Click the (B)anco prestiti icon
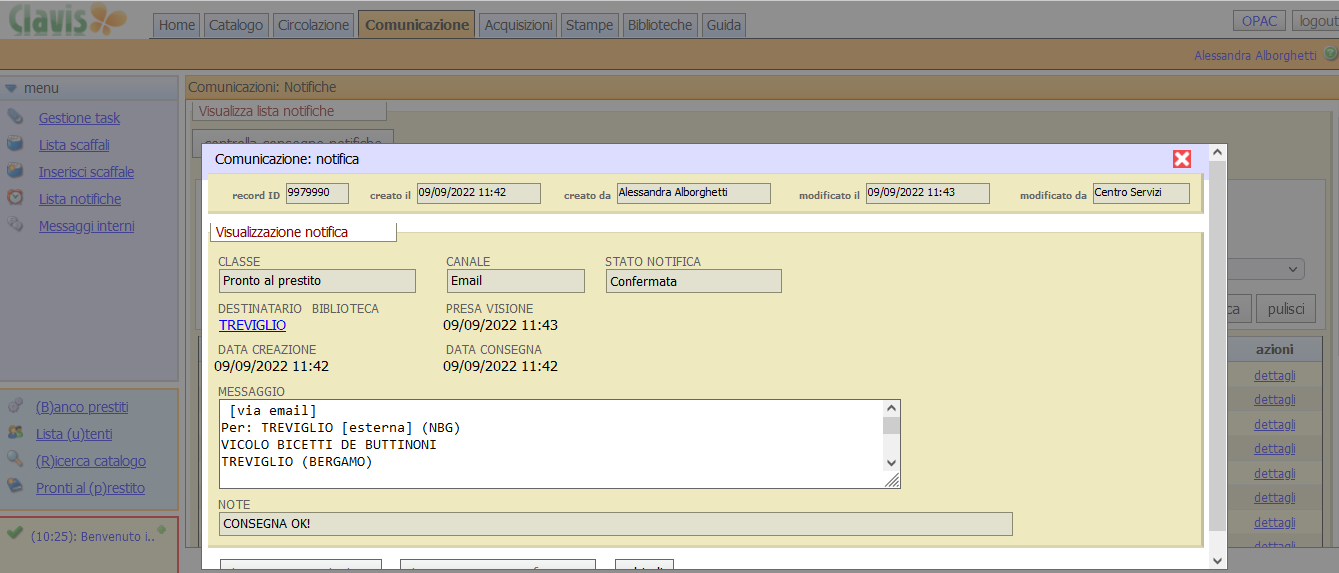 15,406
